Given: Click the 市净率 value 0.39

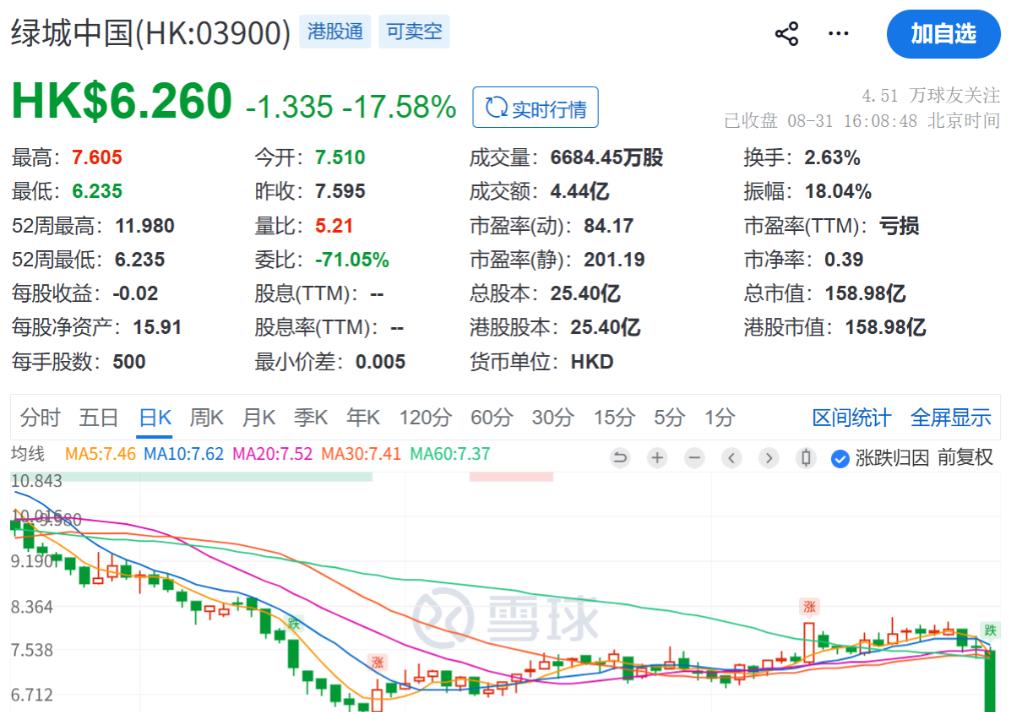Looking at the screenshot, I should tap(843, 260).
